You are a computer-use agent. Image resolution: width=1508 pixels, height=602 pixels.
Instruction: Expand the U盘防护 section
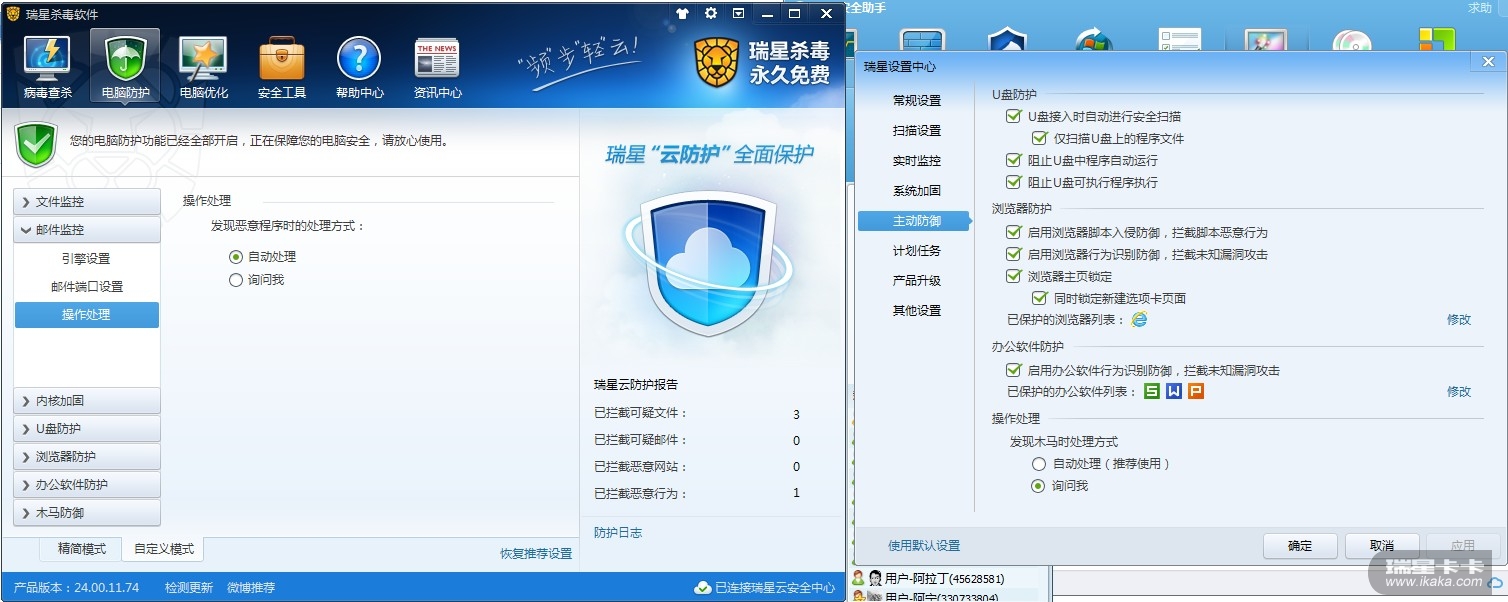click(87, 429)
